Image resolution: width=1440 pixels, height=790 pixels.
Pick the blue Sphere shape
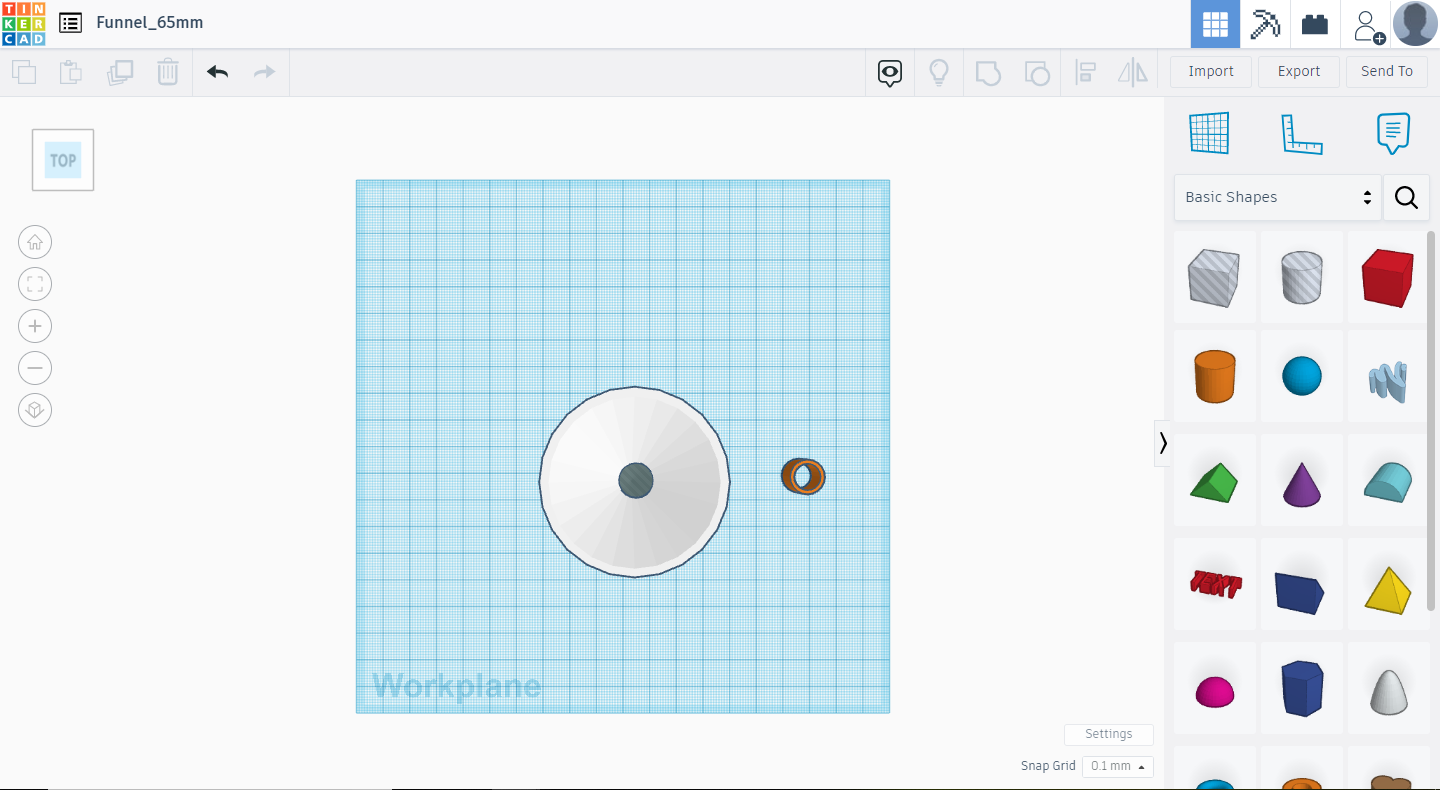(1301, 376)
